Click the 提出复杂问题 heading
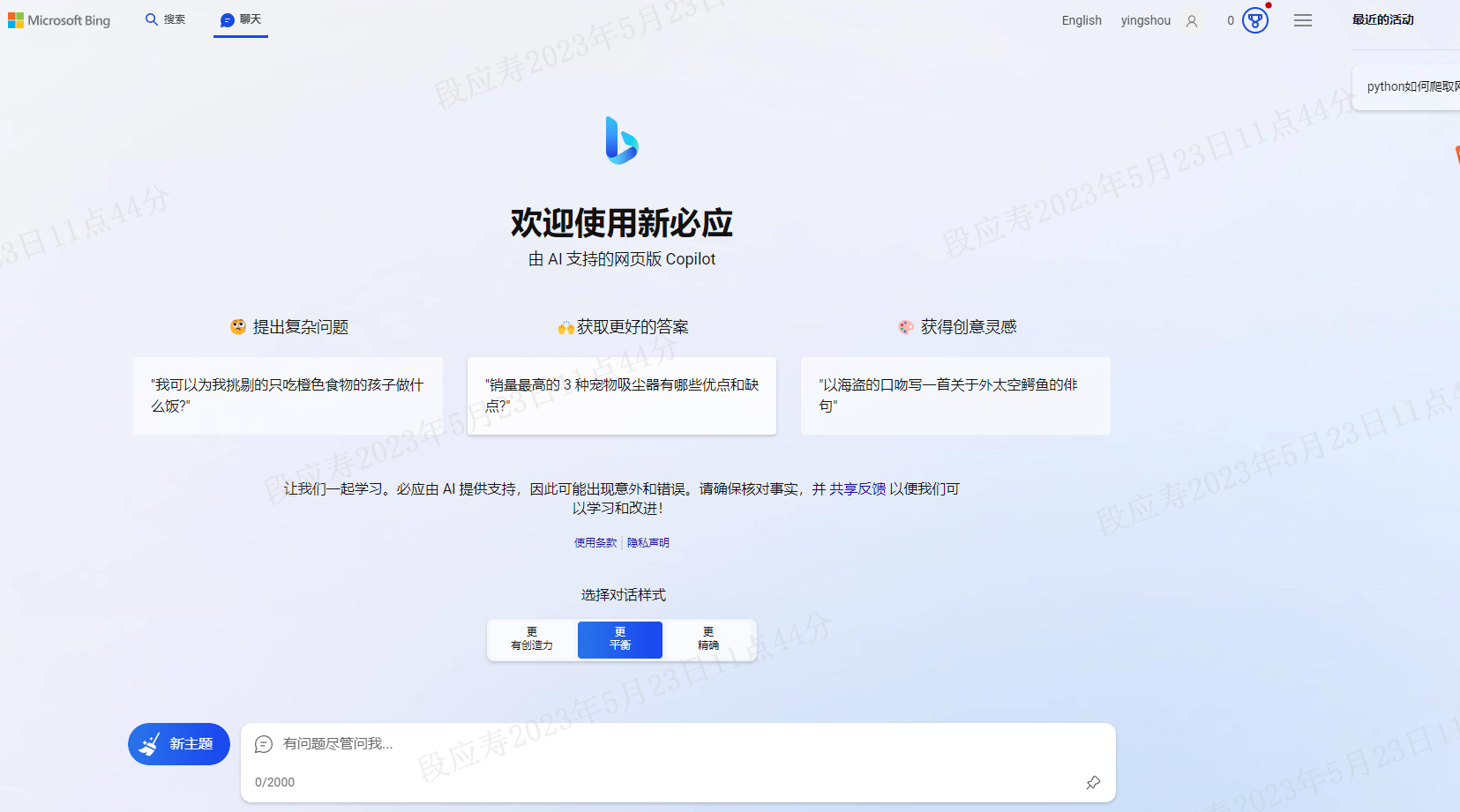Screen dimensions: 1460x812 [289, 327]
